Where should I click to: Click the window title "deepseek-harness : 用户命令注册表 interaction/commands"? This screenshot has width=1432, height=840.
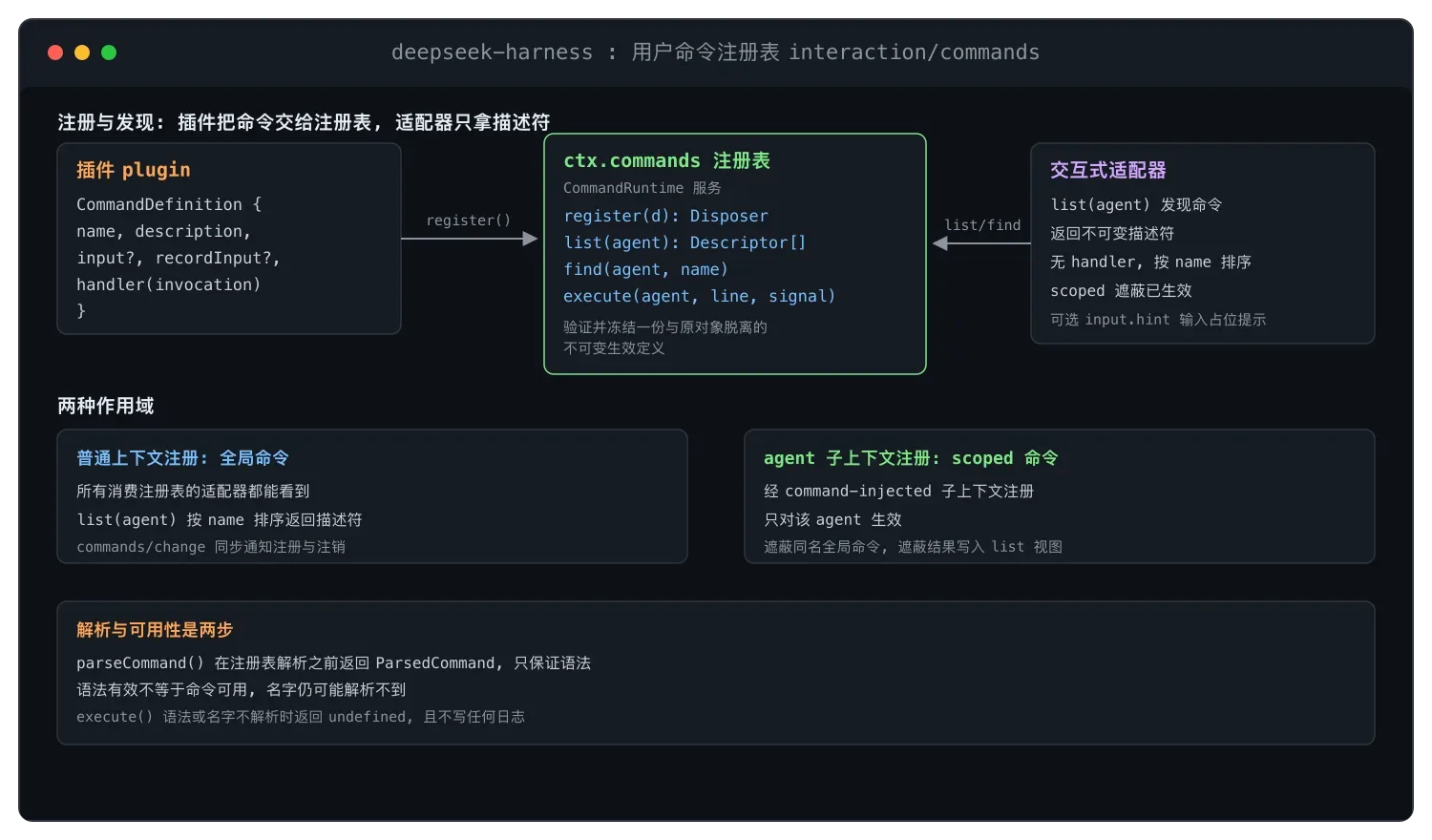click(x=715, y=52)
